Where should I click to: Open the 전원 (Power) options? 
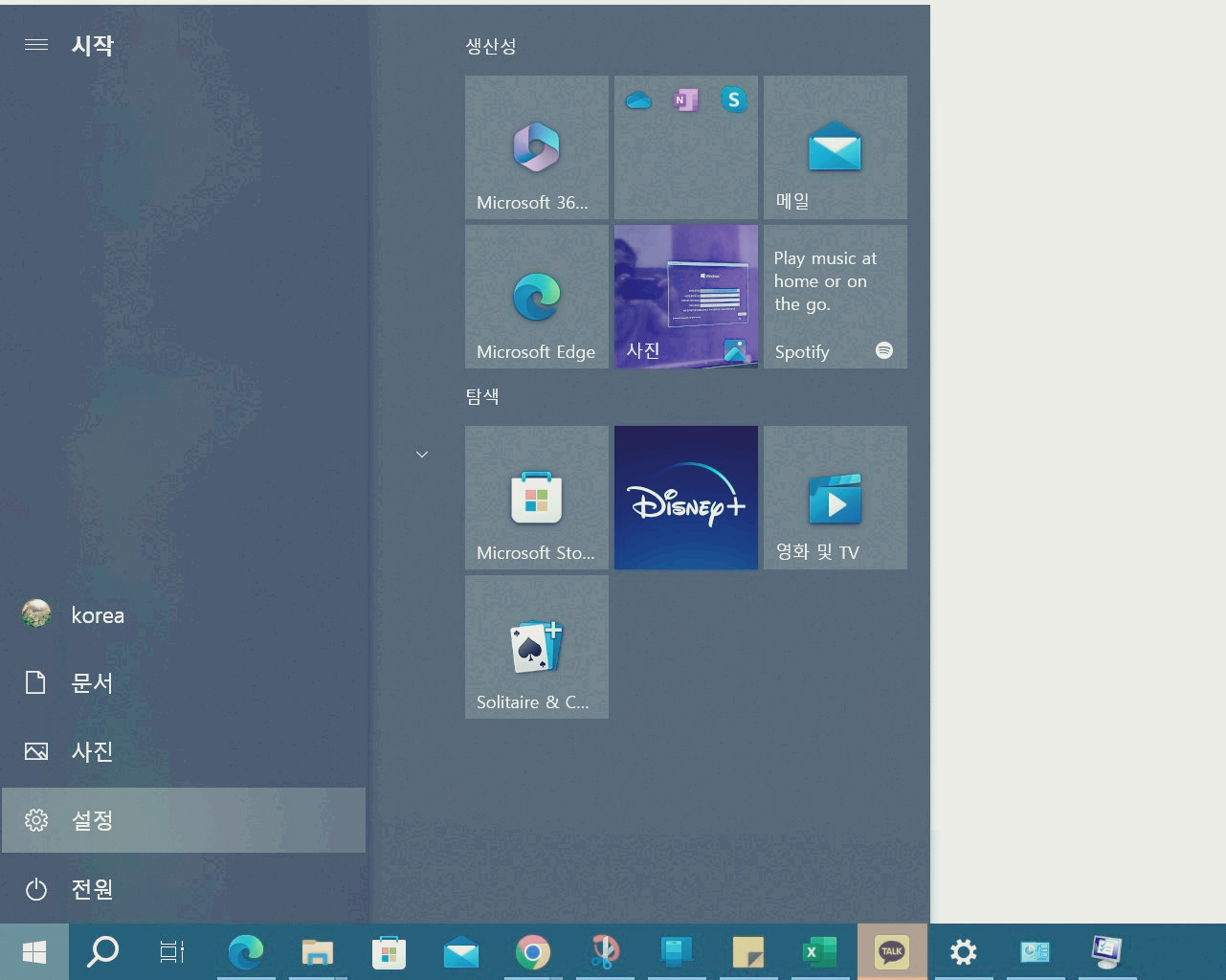[184, 889]
